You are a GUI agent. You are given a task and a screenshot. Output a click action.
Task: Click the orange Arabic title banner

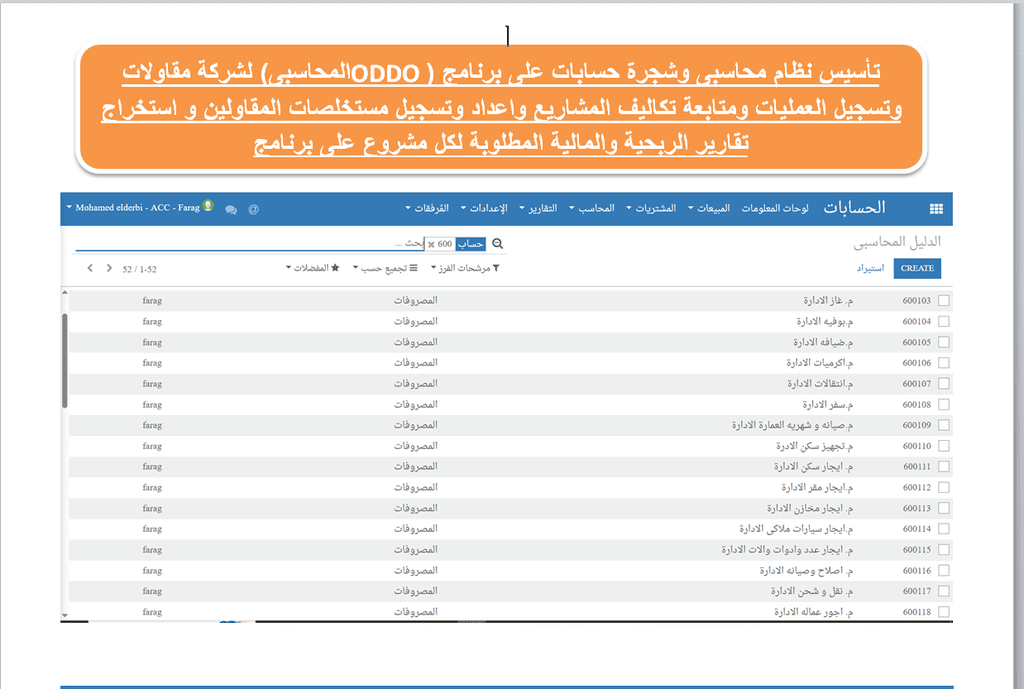point(501,108)
